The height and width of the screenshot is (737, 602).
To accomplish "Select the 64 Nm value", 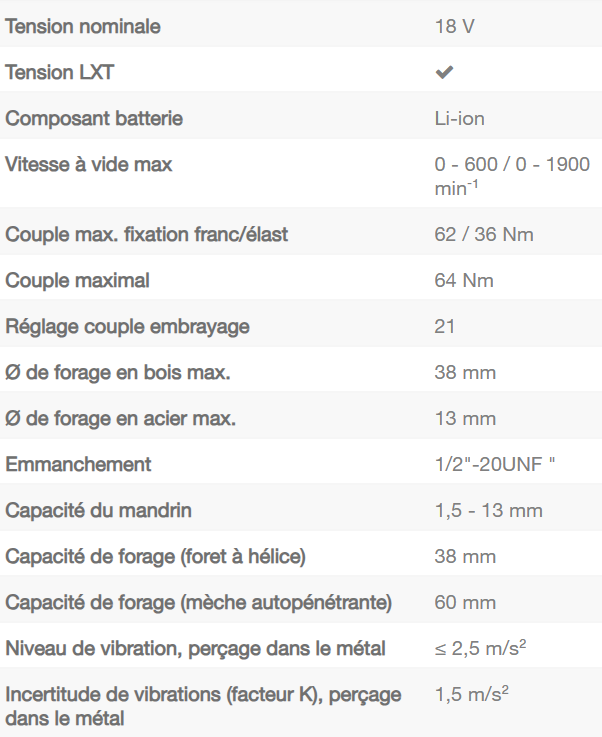I will coord(464,280).
